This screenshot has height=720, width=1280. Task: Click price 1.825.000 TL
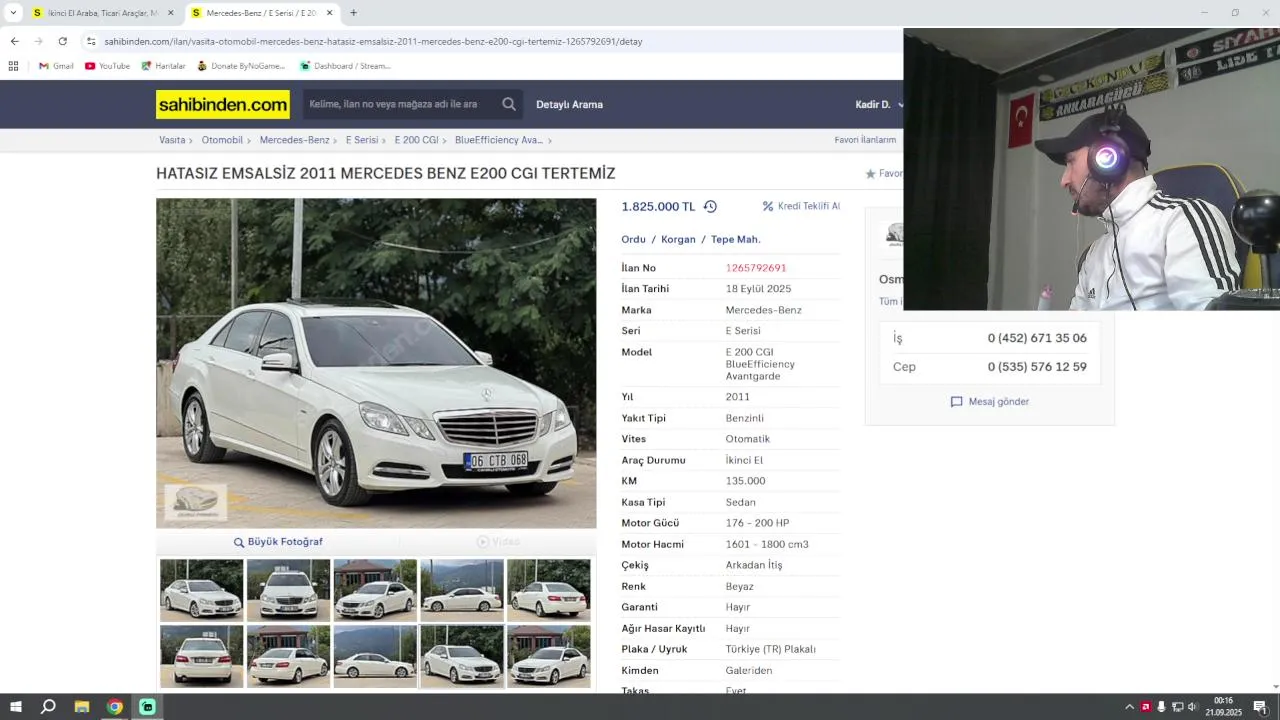pyautogui.click(x=658, y=207)
